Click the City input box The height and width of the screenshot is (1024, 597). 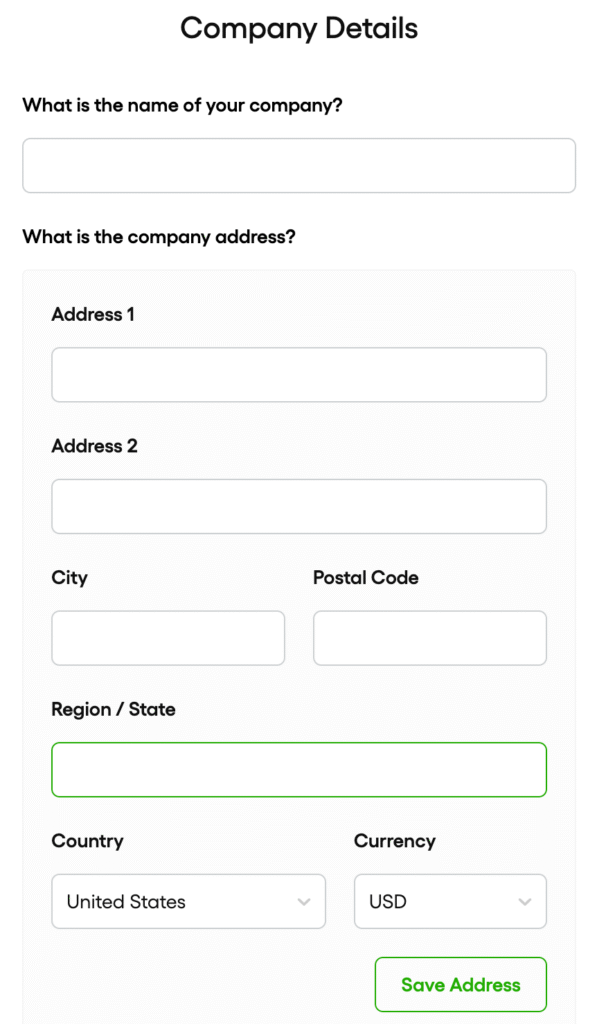tap(167, 638)
